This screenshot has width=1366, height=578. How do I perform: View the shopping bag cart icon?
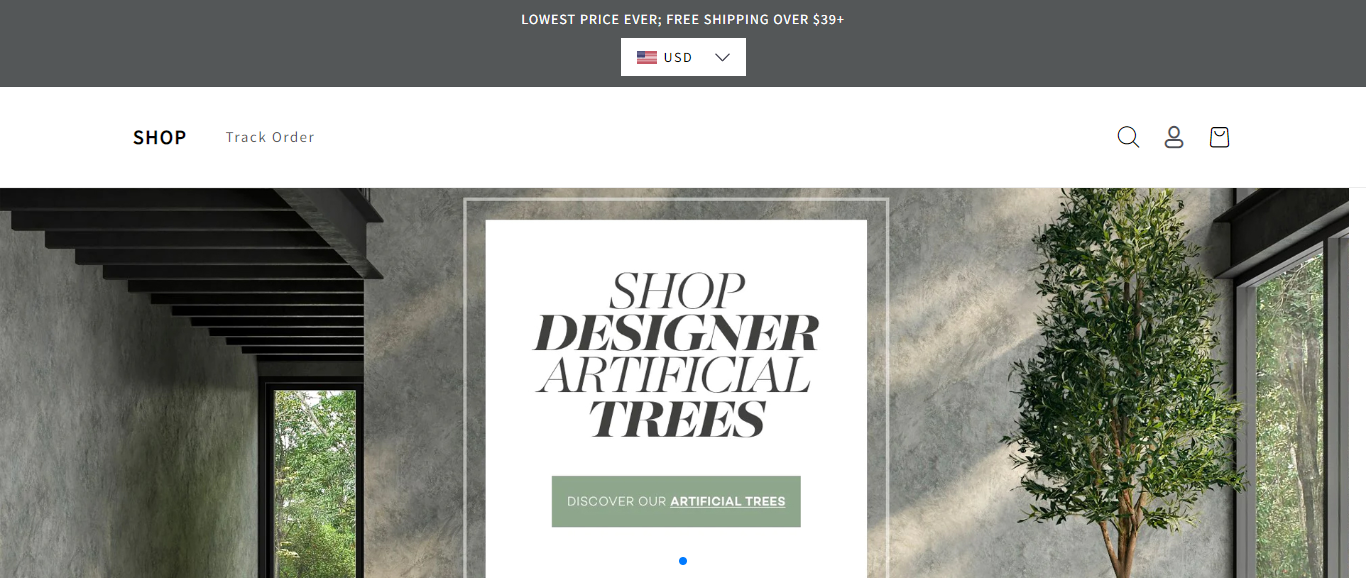coord(1219,137)
